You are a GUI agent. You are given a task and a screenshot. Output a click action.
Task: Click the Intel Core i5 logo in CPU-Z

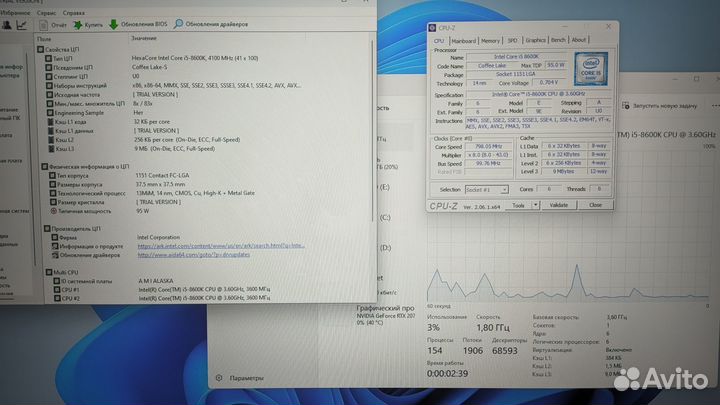(x=591, y=69)
